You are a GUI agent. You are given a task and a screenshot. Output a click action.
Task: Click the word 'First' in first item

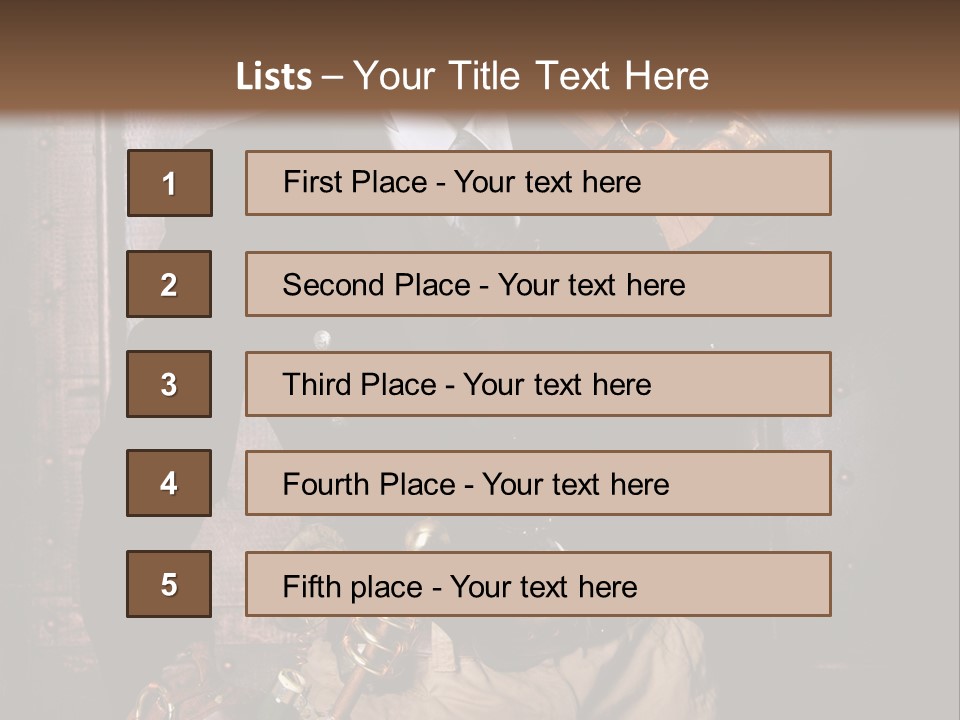311,182
